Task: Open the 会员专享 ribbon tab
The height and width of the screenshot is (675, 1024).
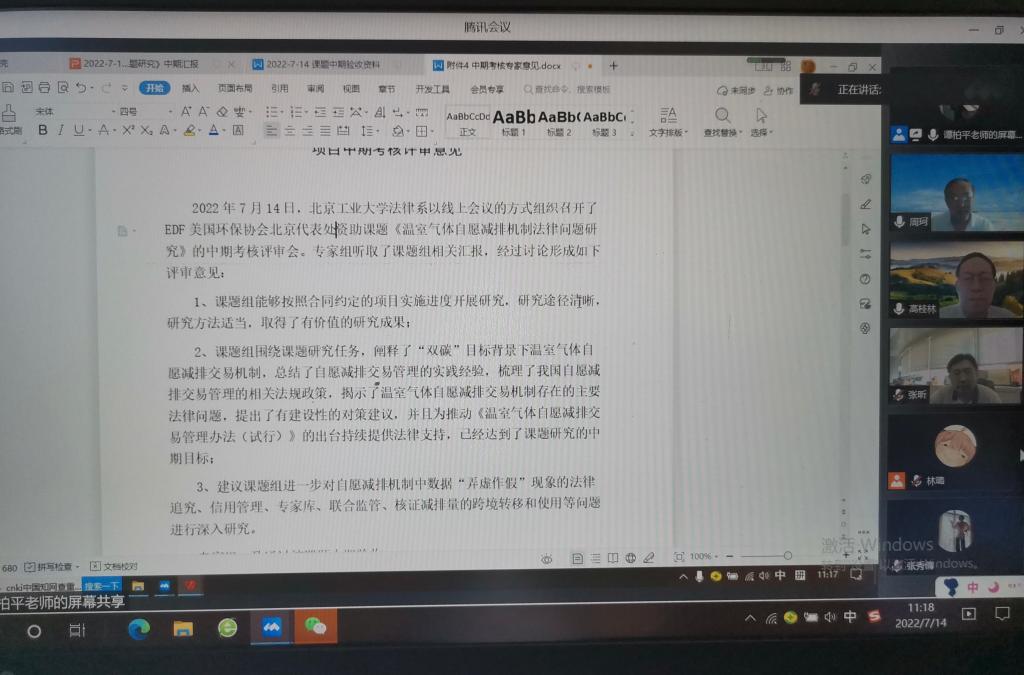Action: tap(487, 89)
